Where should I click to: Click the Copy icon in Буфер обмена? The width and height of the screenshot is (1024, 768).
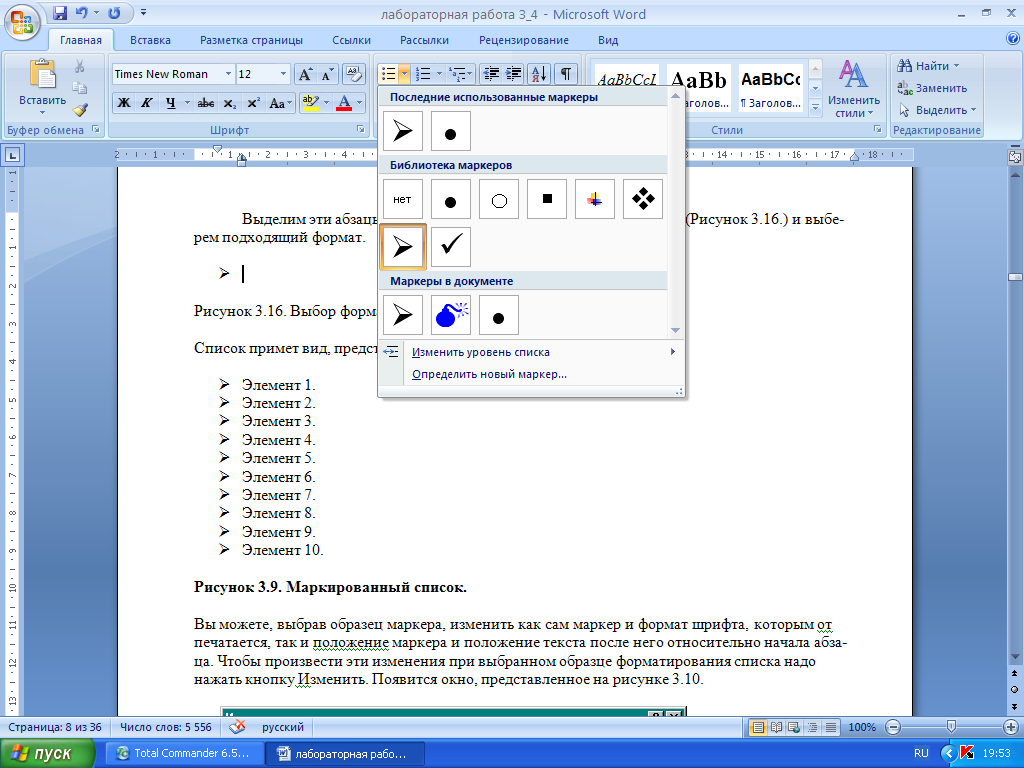80,88
